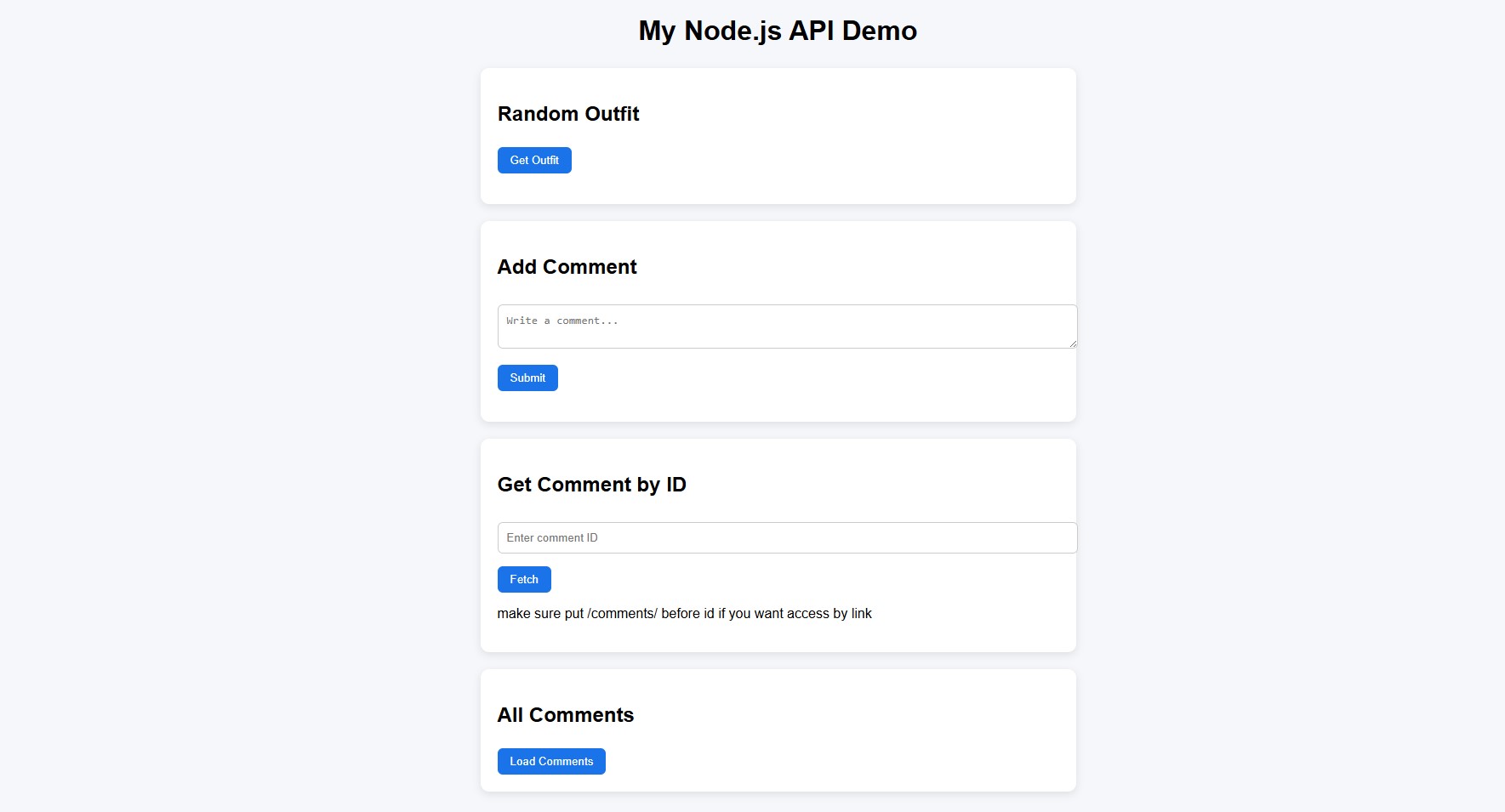This screenshot has height=812, width=1505.
Task: Click the Get Comment by ID heading
Action: pos(591,485)
